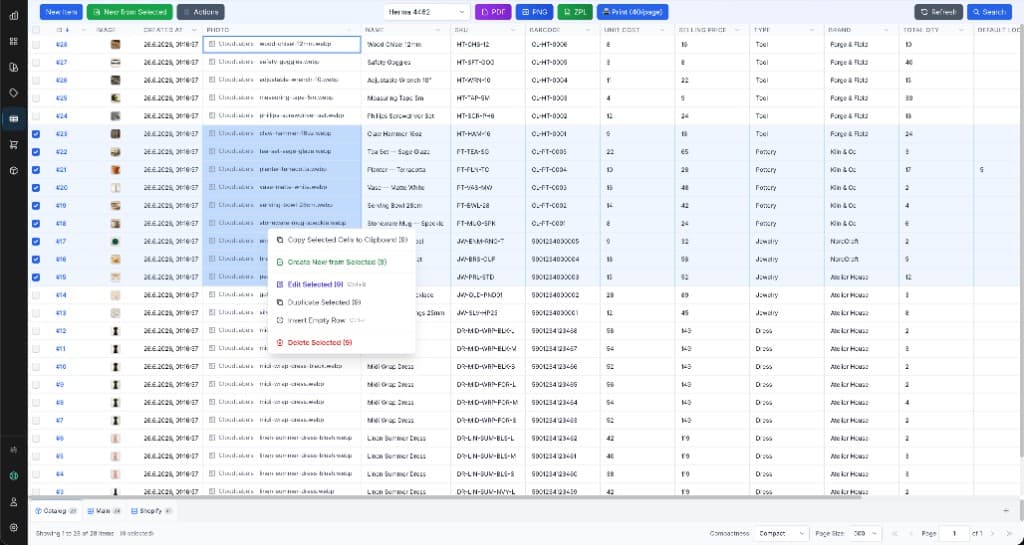Open the Compactness dropdown set to Compact
This screenshot has height=545, width=1024.
tap(781, 533)
